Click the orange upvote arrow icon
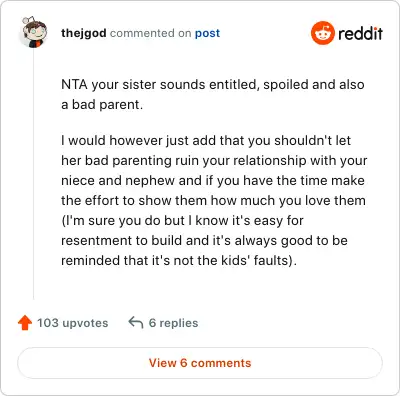Screen dimensions: 400x396 pos(25,323)
